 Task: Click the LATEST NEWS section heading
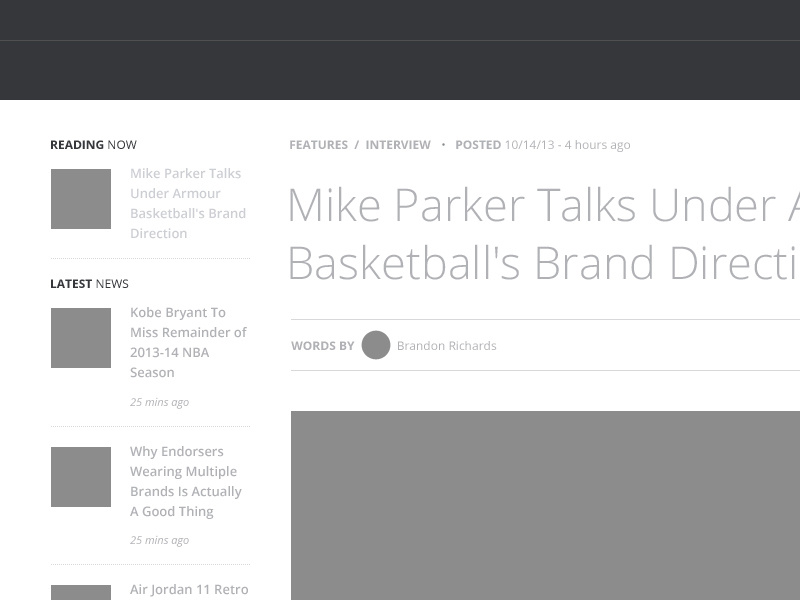click(89, 284)
